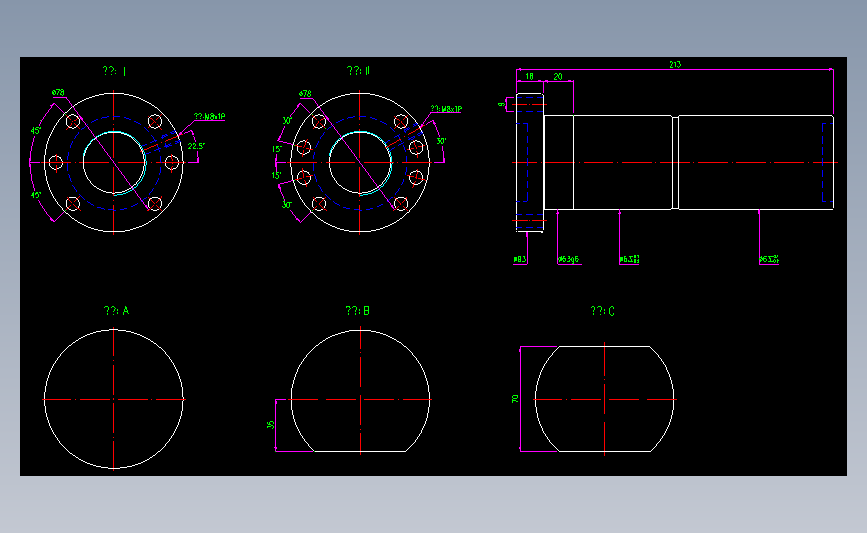This screenshot has width=867, height=533.
Task: Select the '??: A' section title
Action: click(x=116, y=311)
